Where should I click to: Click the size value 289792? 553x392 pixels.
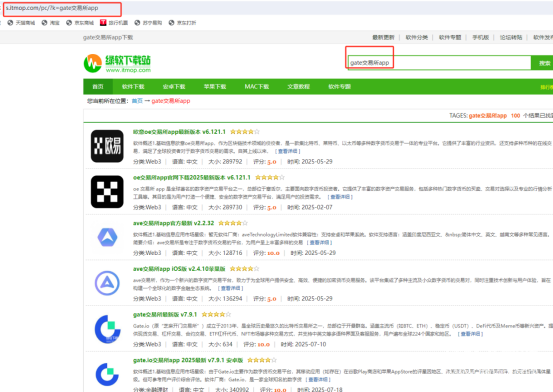pos(233,162)
